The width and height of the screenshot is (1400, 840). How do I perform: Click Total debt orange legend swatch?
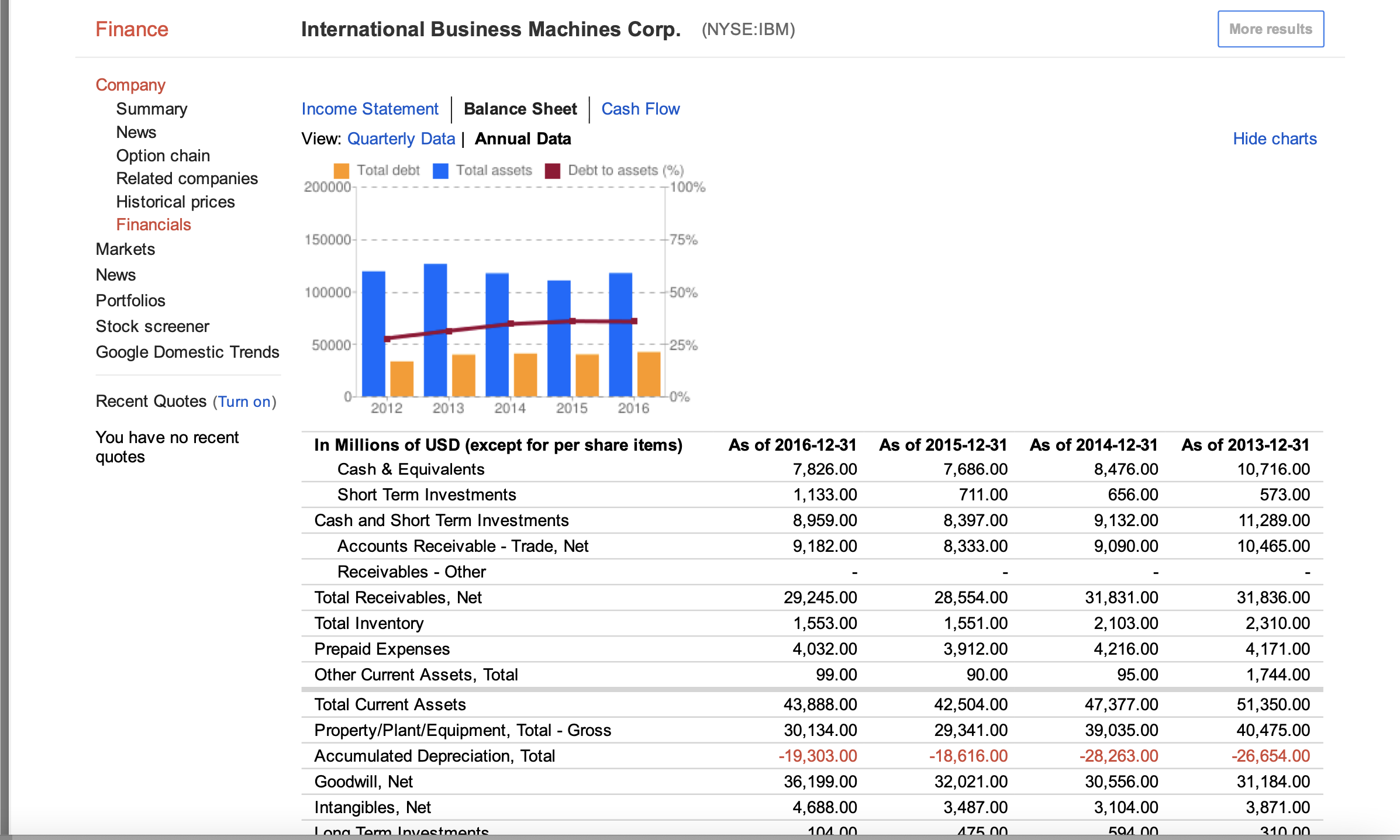coord(341,171)
